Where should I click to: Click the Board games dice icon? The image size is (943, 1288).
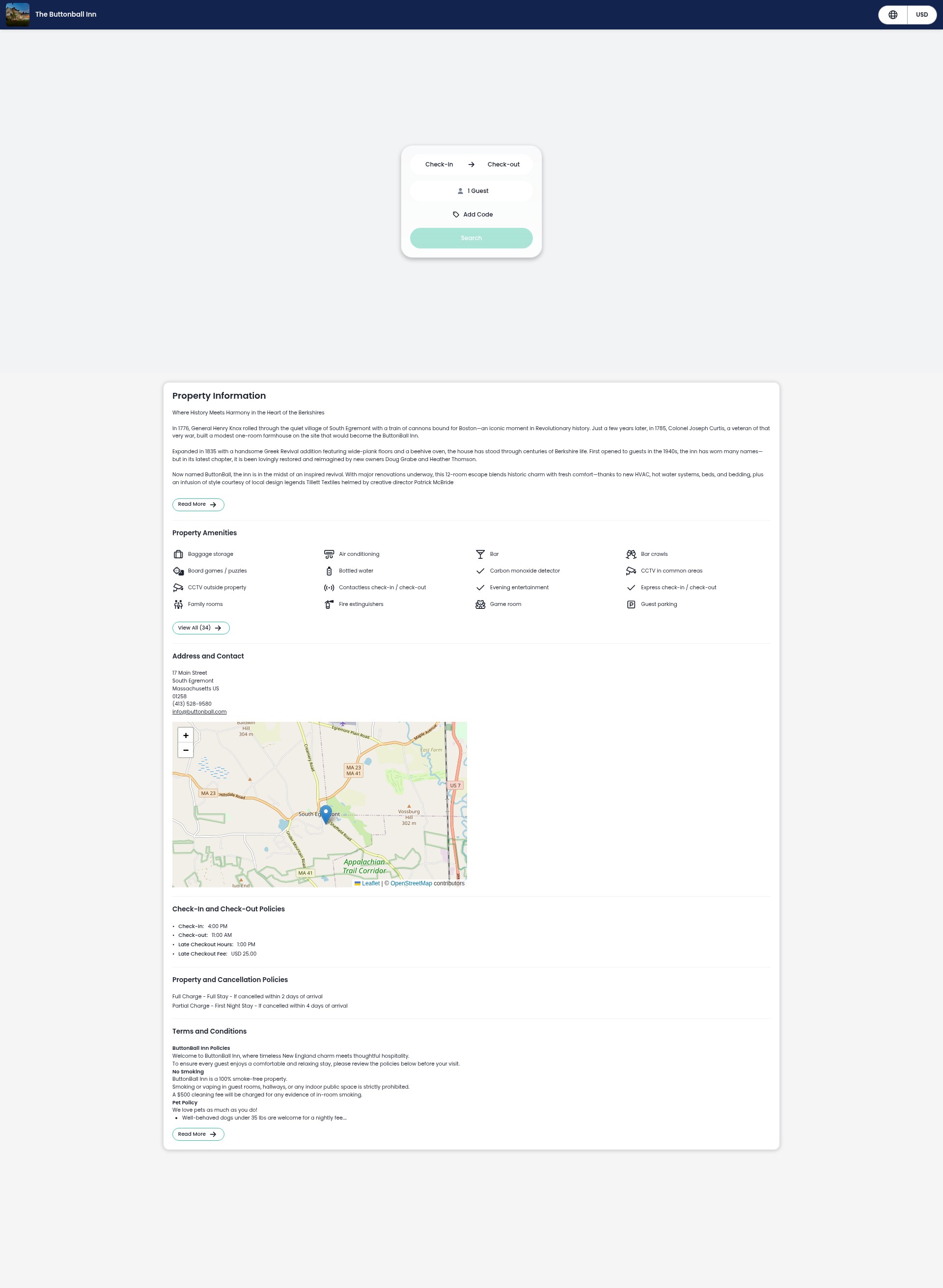[178, 571]
